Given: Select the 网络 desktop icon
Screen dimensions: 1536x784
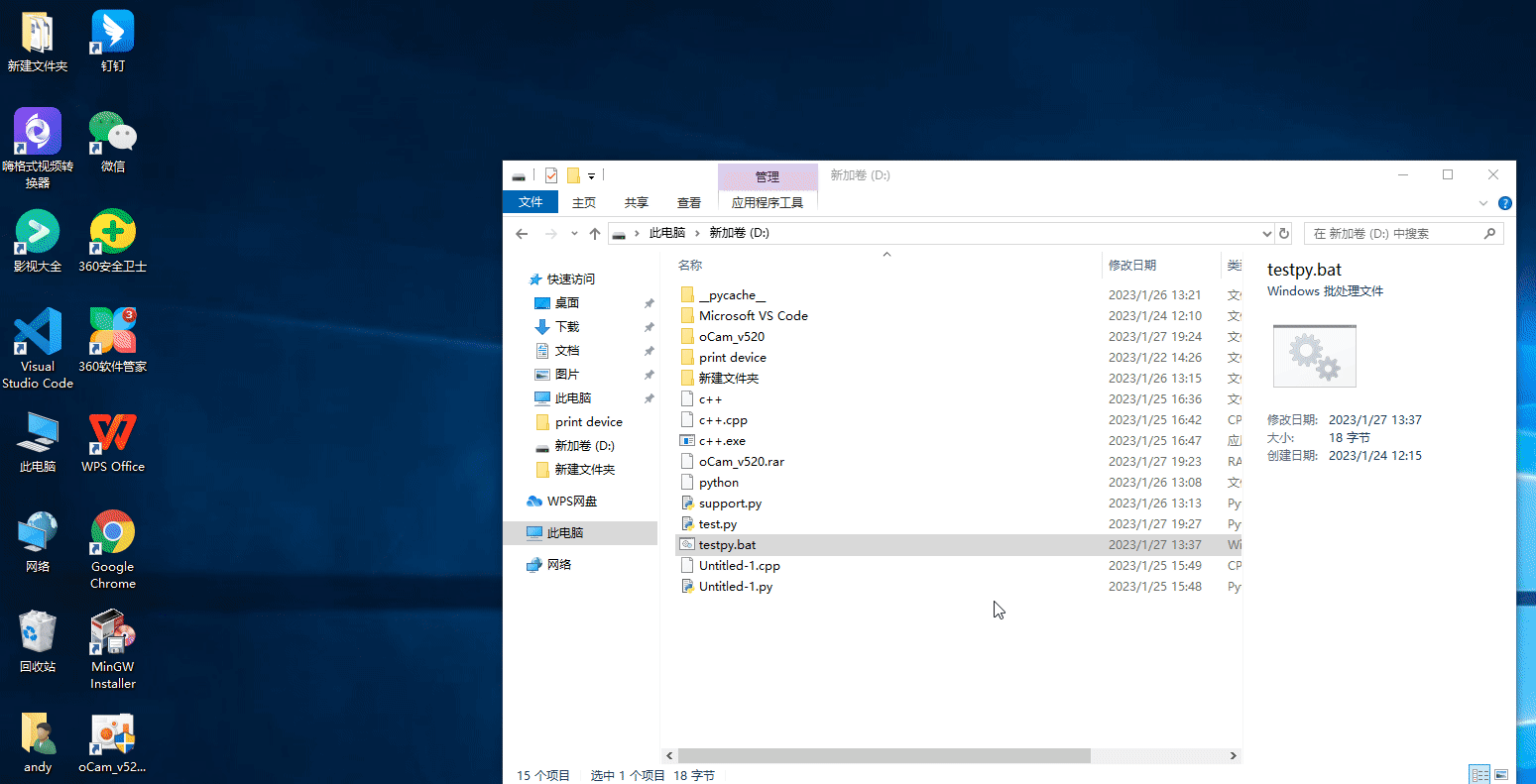Looking at the screenshot, I should point(38,542).
